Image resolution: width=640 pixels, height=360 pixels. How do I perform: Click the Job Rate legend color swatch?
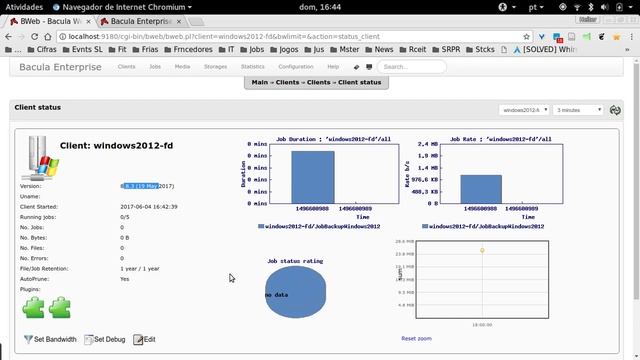[425, 226]
